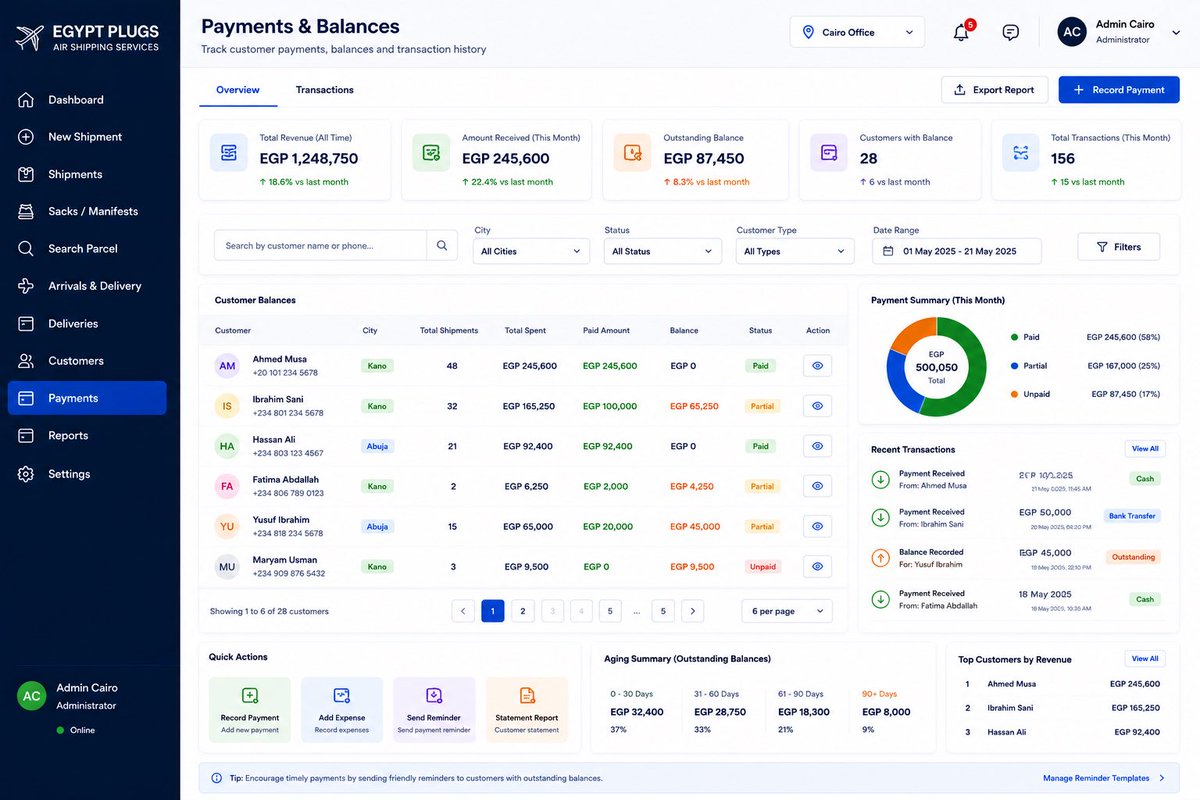
Task: Click the AC avatar in header
Action: [1072, 32]
